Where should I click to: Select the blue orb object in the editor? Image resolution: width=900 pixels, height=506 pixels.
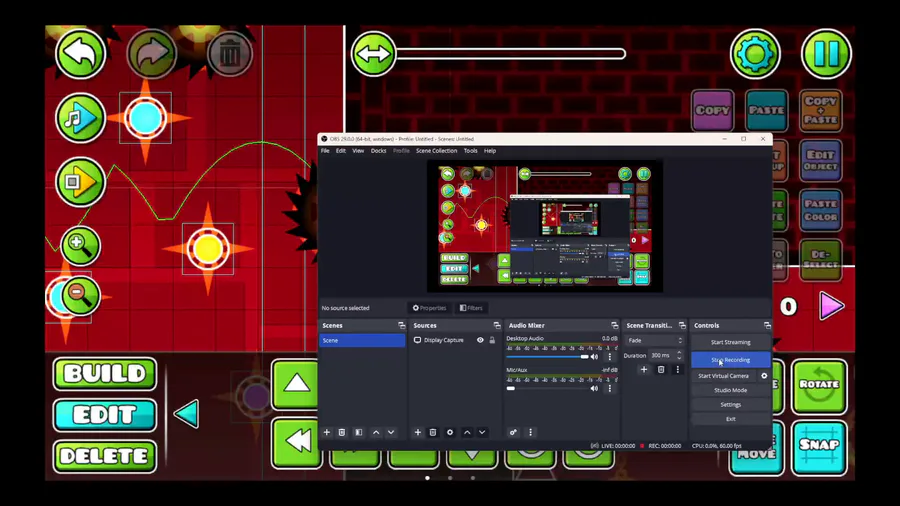tap(145, 118)
